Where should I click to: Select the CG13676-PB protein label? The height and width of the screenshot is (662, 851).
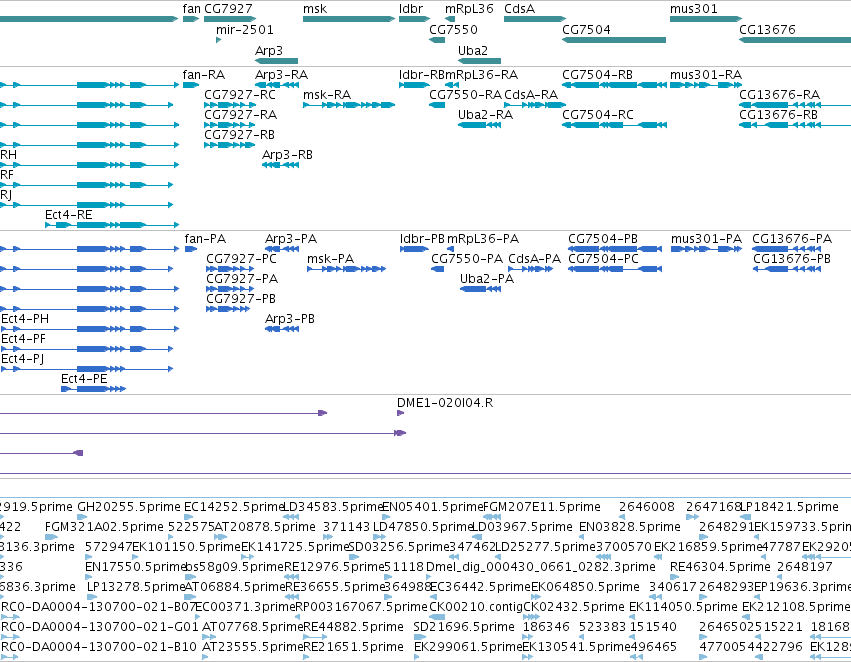pos(792,259)
